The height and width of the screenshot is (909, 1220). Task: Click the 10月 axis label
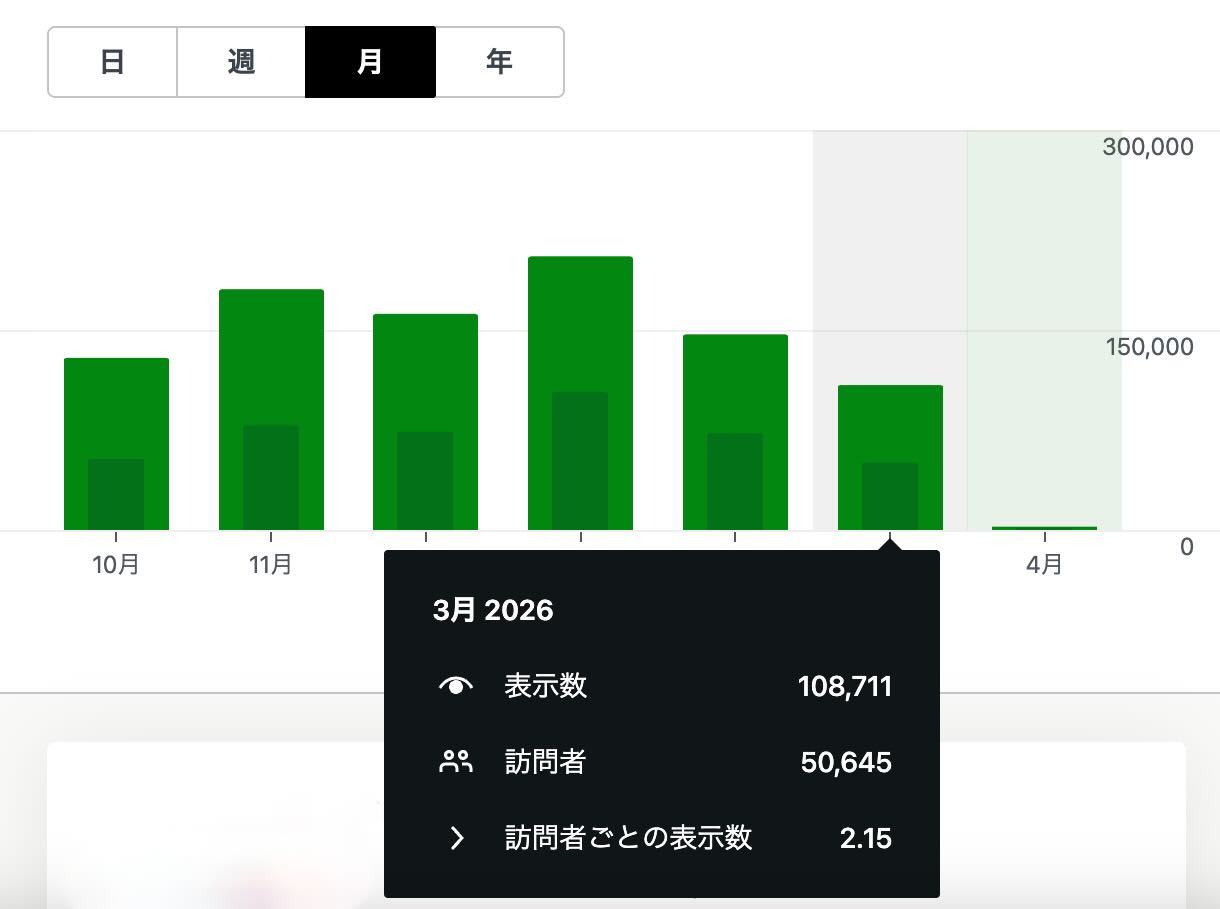tap(116, 565)
